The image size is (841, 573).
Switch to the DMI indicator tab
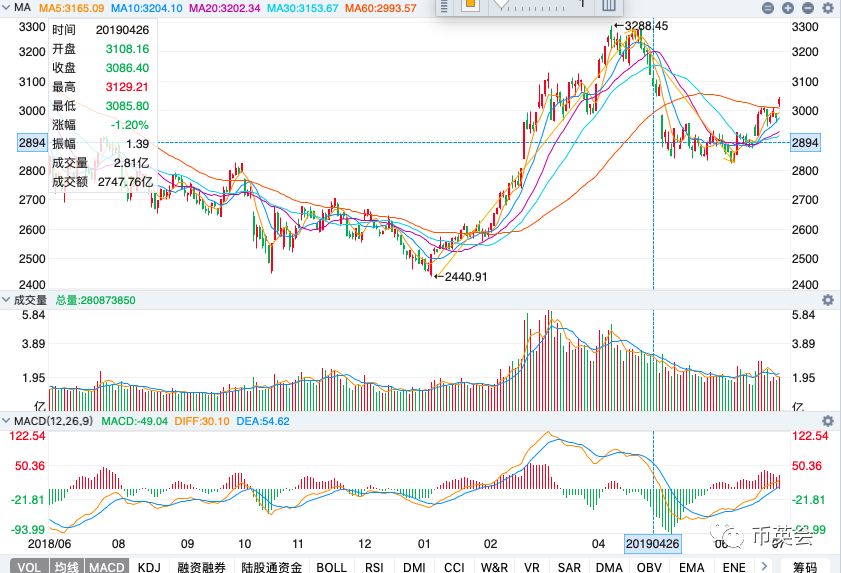click(x=415, y=567)
